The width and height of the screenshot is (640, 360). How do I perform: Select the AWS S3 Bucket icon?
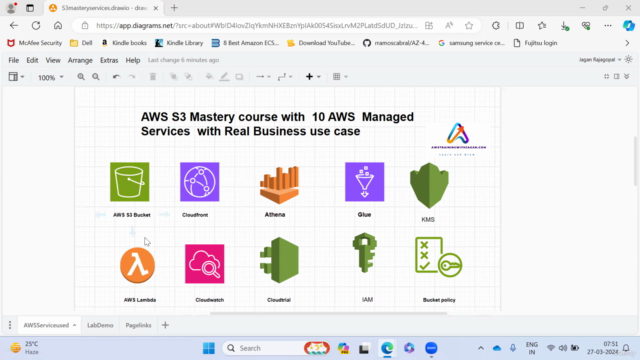coord(129,182)
